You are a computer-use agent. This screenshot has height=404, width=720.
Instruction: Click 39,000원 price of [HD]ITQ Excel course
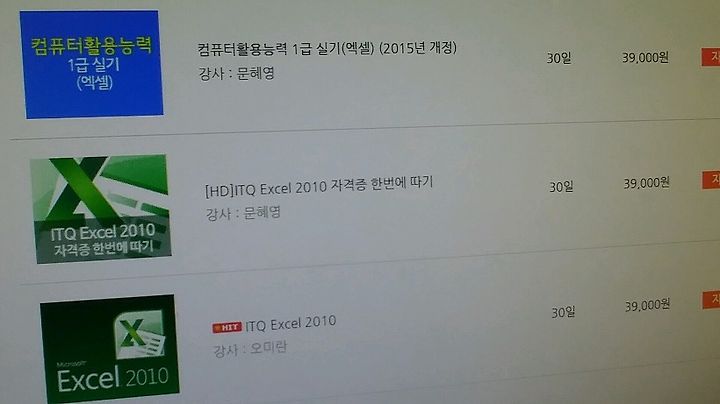[647, 184]
